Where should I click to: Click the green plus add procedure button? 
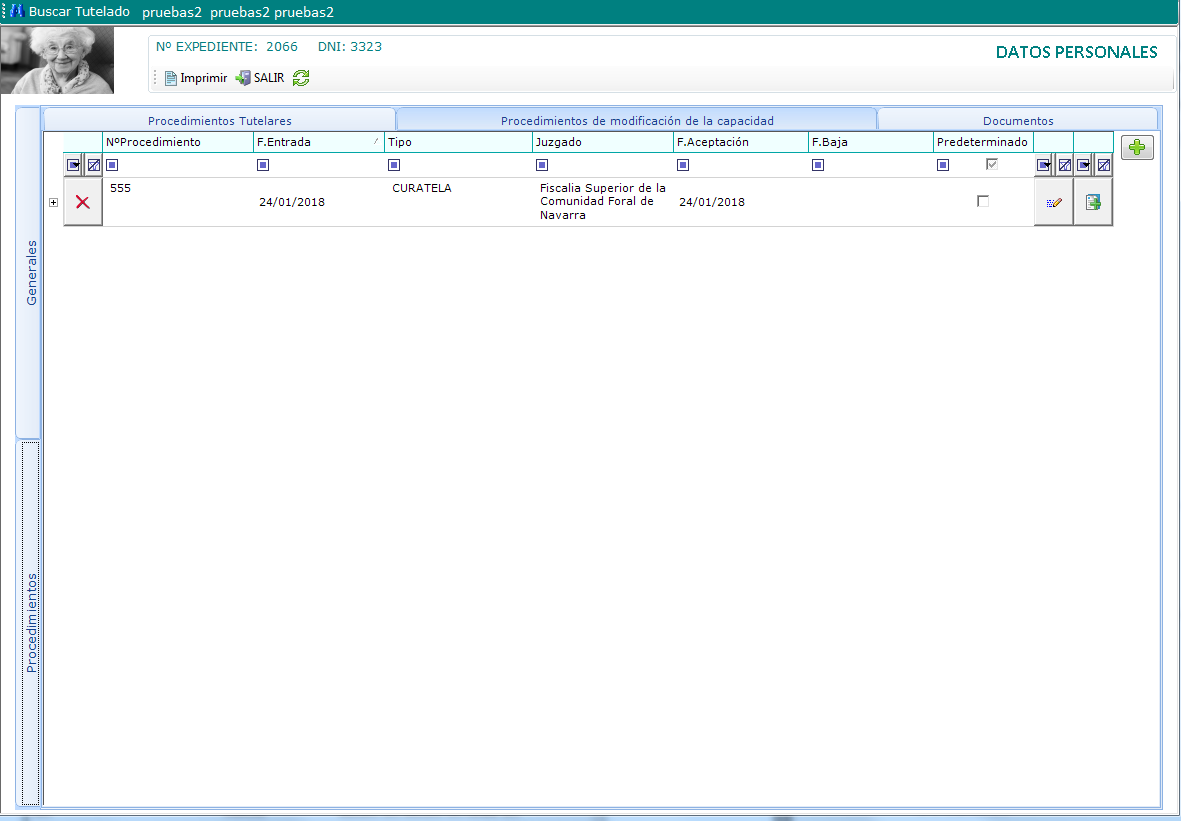pyautogui.click(x=1137, y=148)
